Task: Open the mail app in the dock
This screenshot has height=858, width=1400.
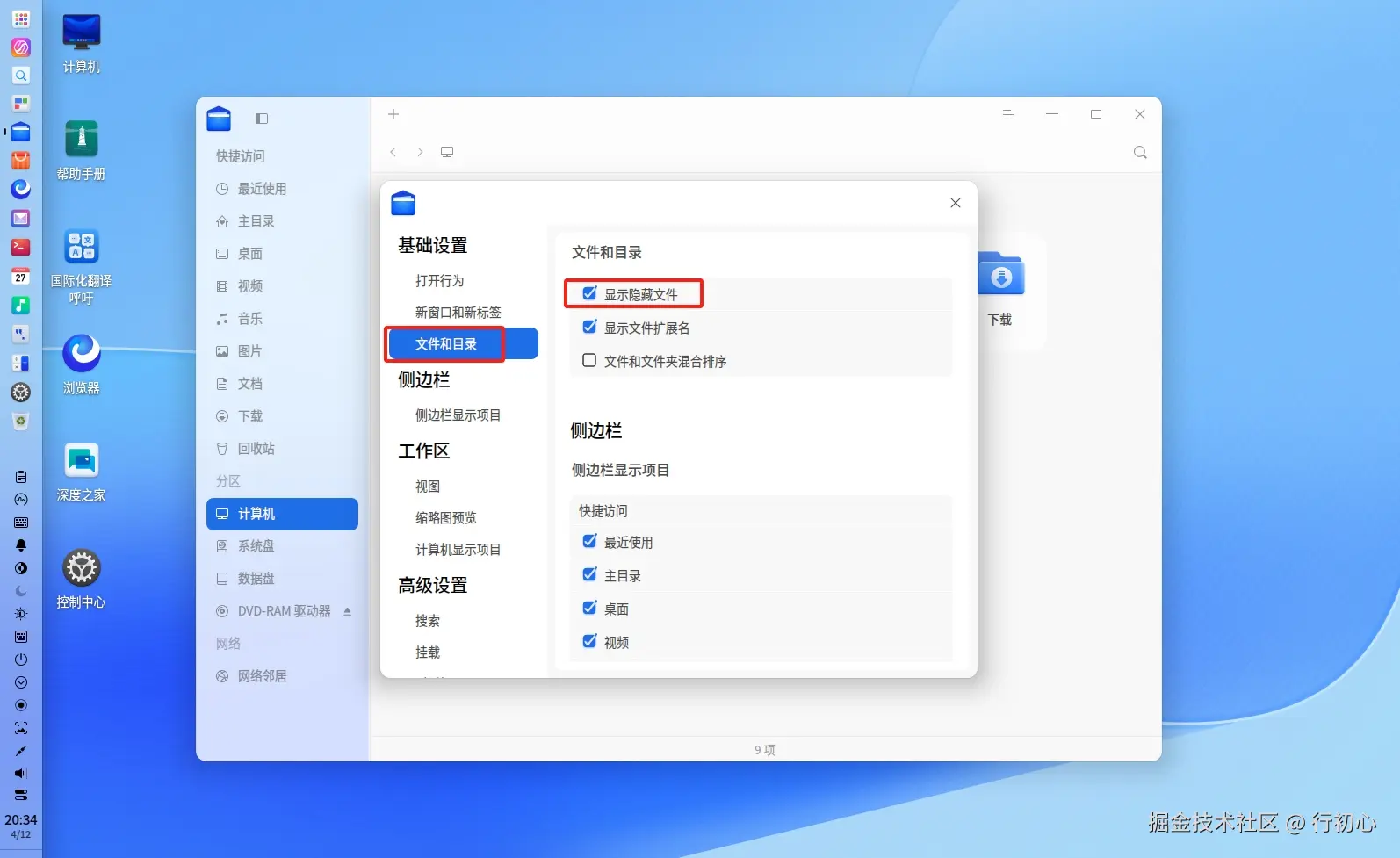Action: click(x=21, y=218)
